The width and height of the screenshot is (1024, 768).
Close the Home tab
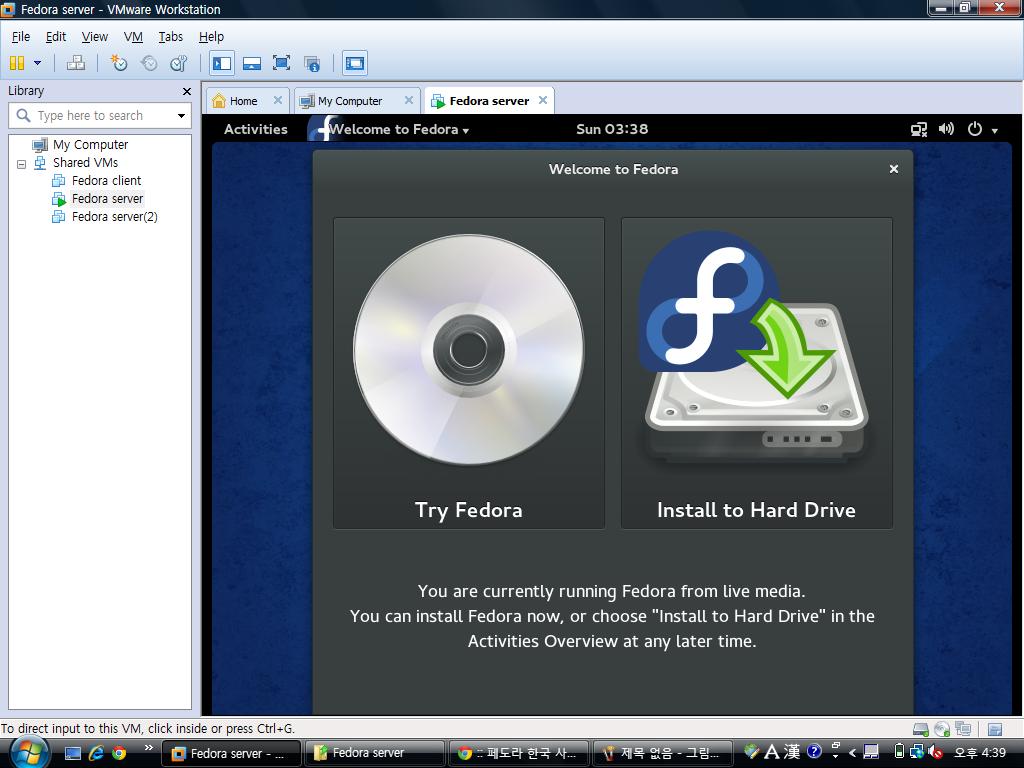click(278, 101)
